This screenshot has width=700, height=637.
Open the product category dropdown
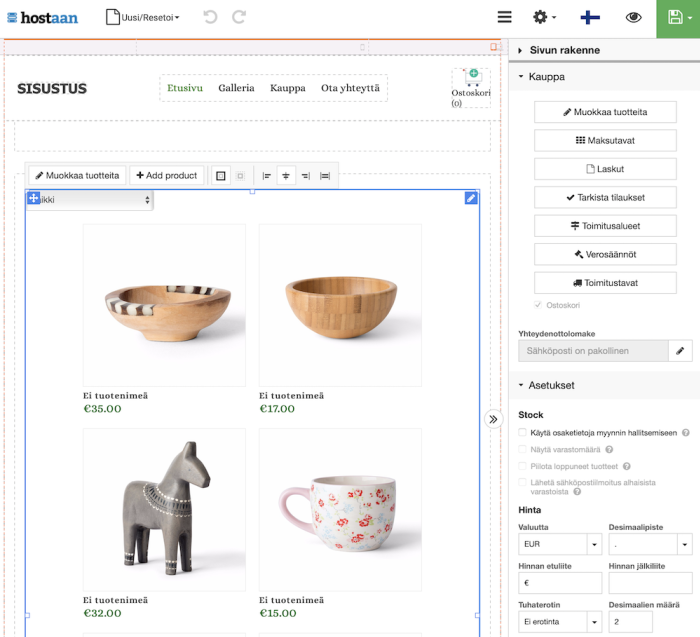(91, 200)
